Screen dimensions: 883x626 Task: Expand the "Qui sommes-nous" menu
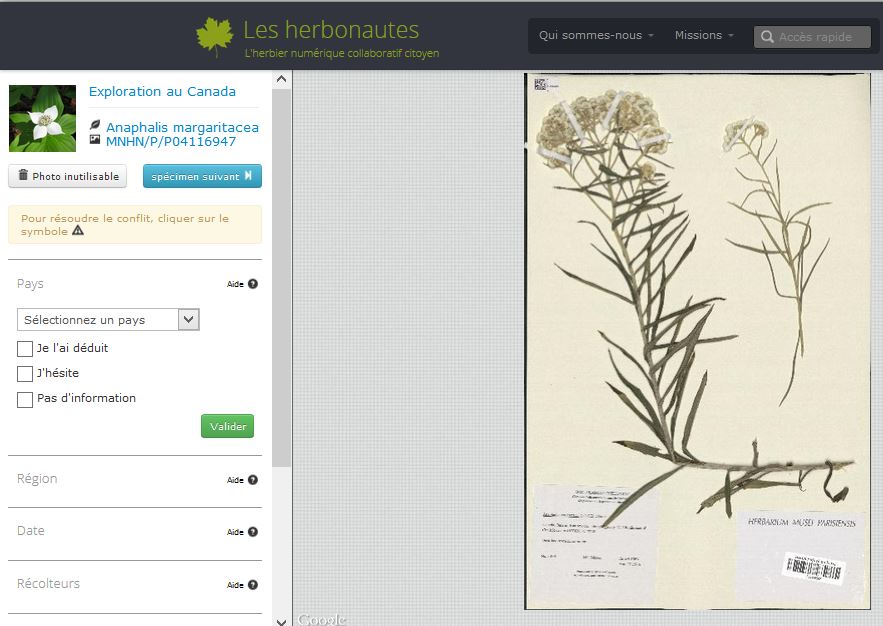point(596,35)
